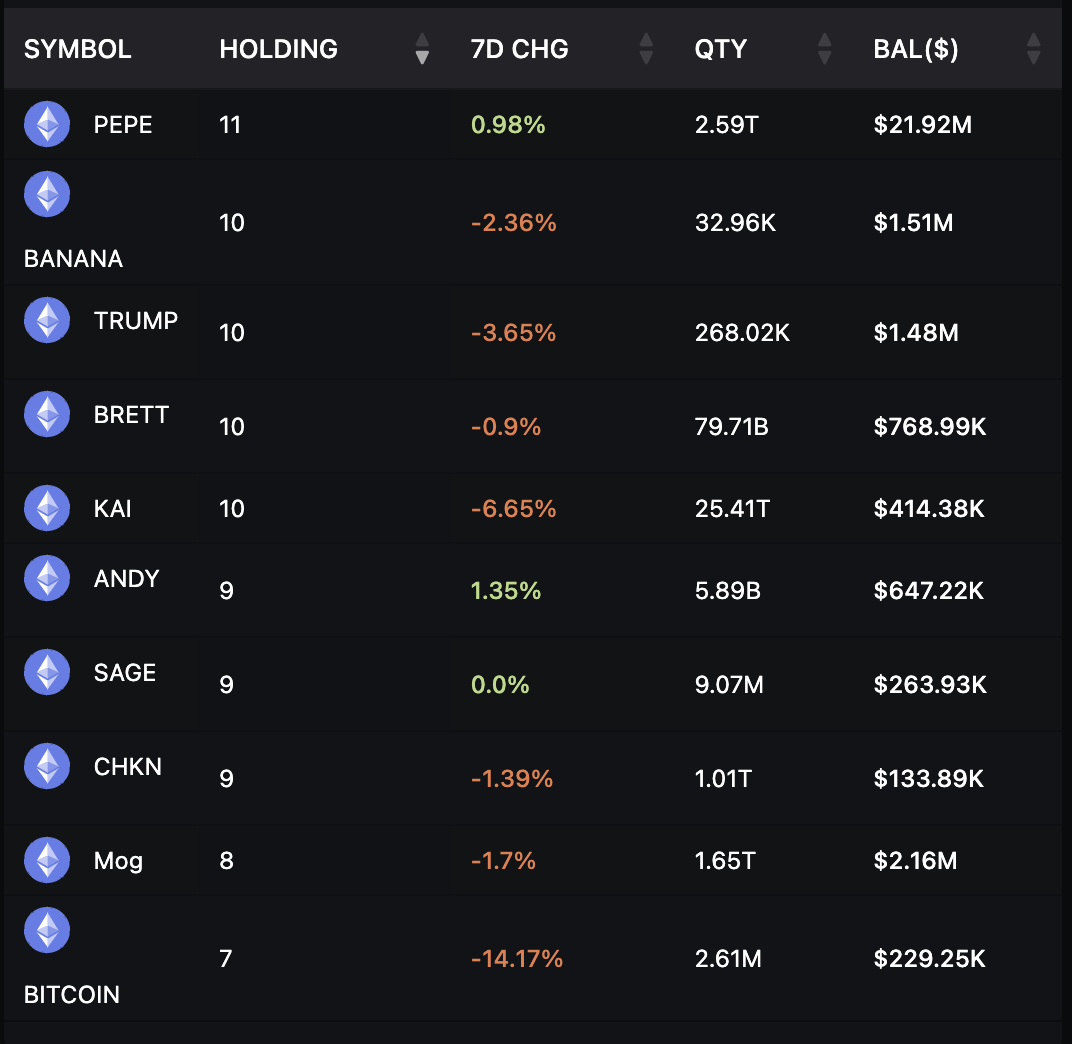Viewport: 1072px width, 1044px height.
Task: Sort by BAL($) using its sort arrows
Action: 1034,49
